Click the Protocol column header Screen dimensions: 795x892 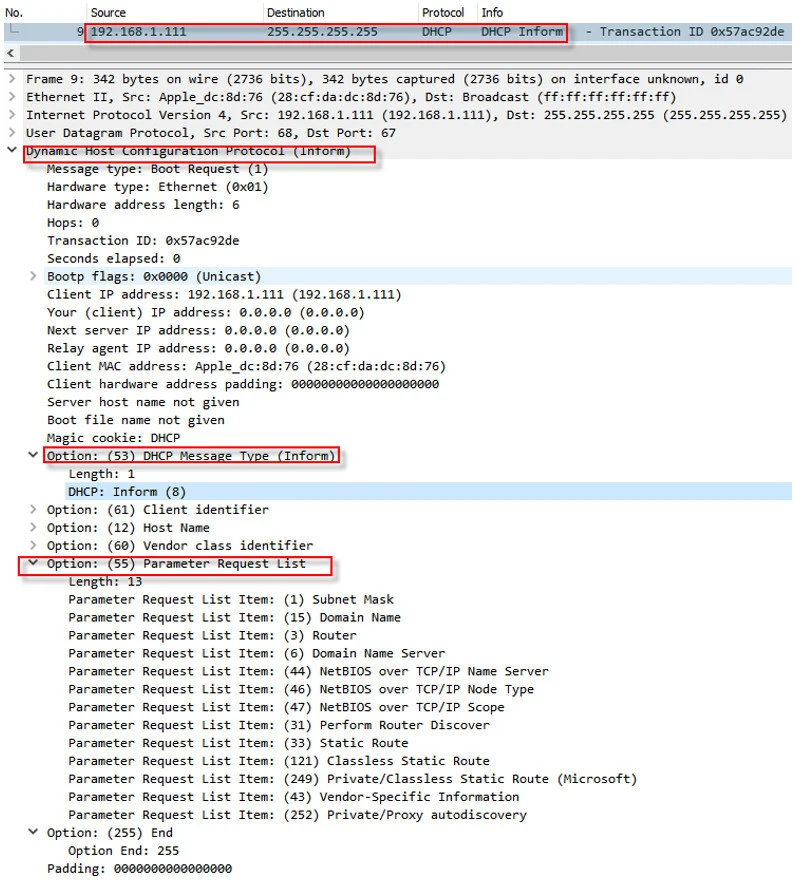point(444,13)
